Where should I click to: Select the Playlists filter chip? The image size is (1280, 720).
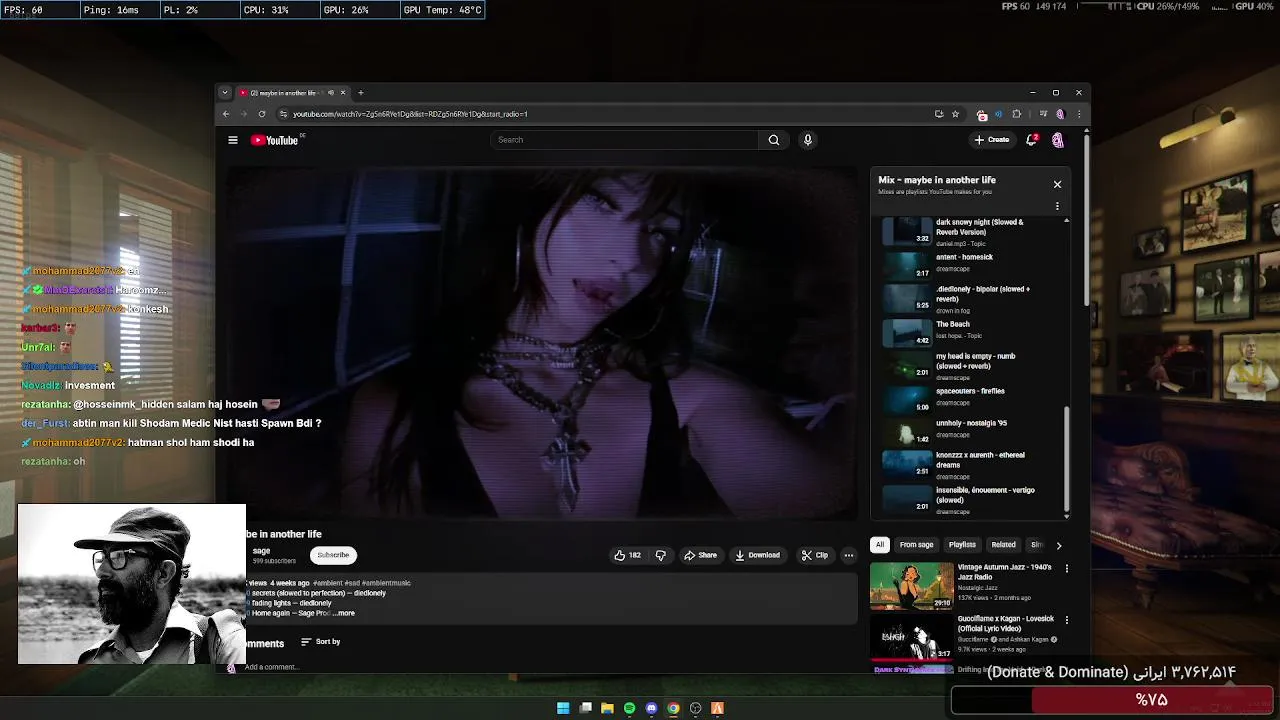coord(962,545)
